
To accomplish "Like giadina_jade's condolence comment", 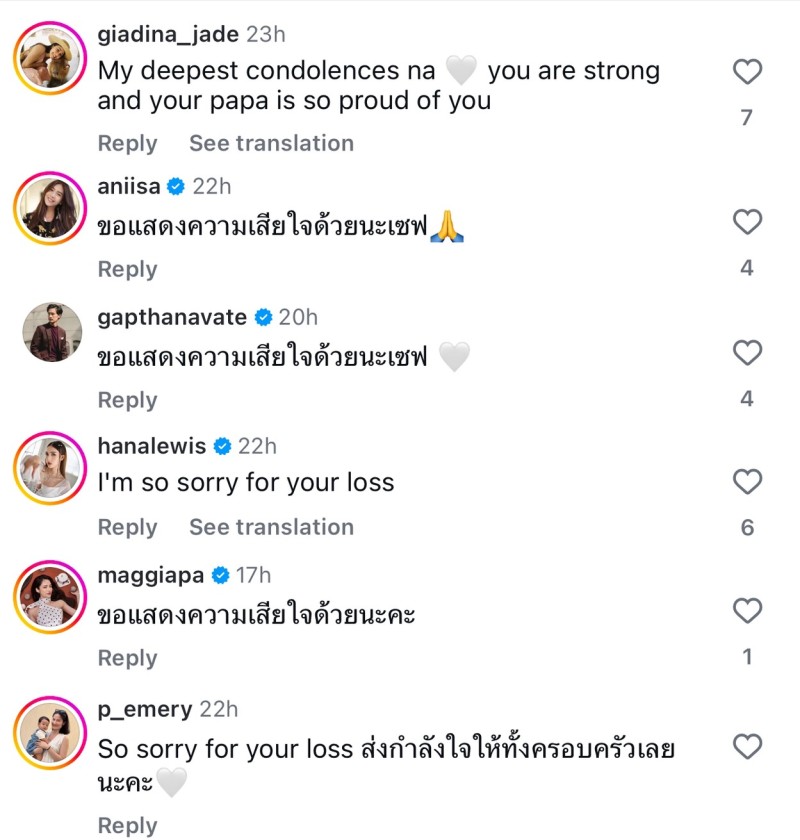I will click(747, 72).
